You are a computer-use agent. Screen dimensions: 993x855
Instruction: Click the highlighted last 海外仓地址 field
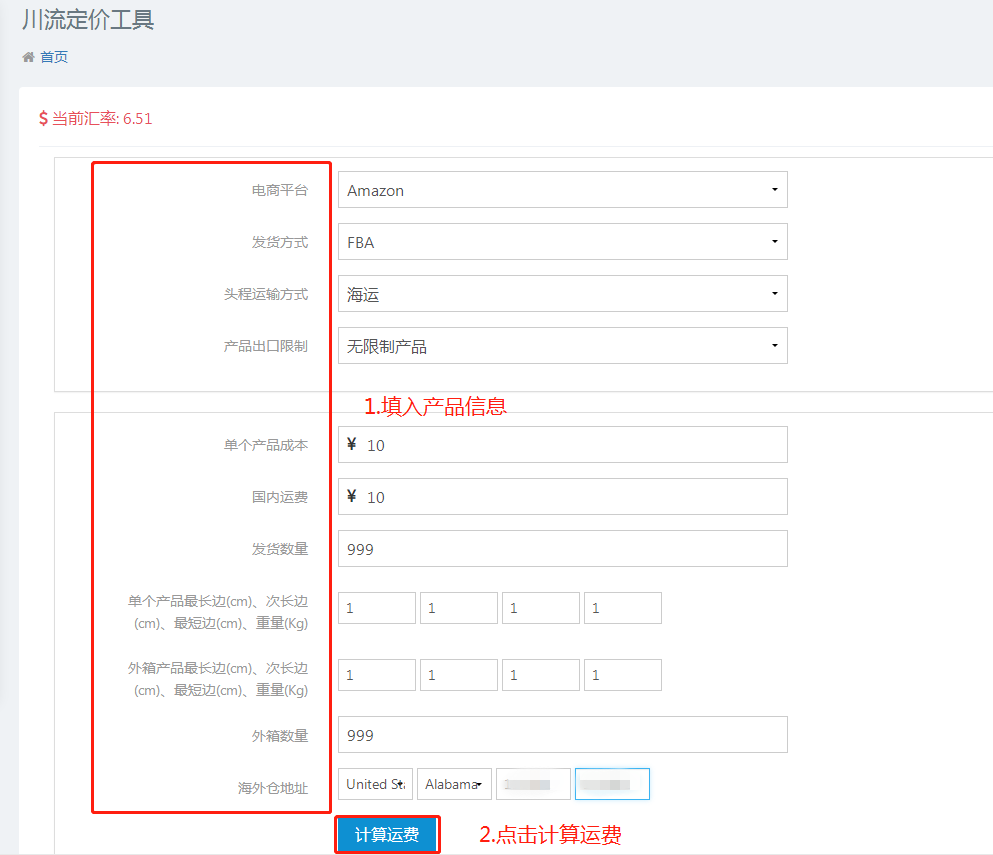(612, 784)
